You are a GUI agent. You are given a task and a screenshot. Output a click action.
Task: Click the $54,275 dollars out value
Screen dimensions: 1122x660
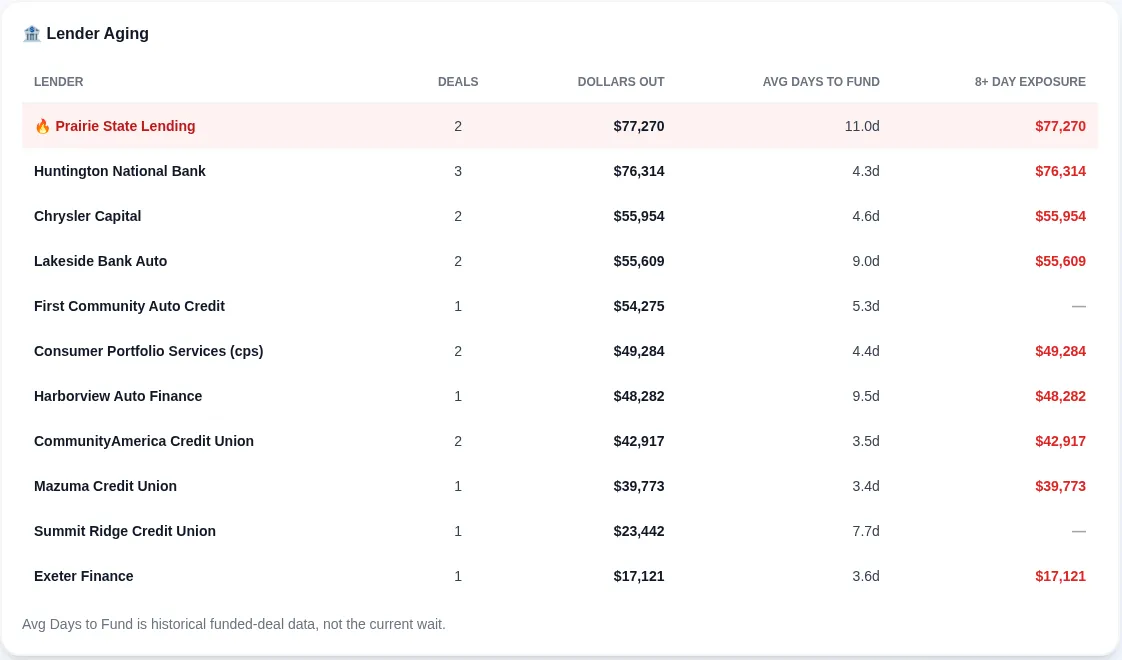[639, 306]
